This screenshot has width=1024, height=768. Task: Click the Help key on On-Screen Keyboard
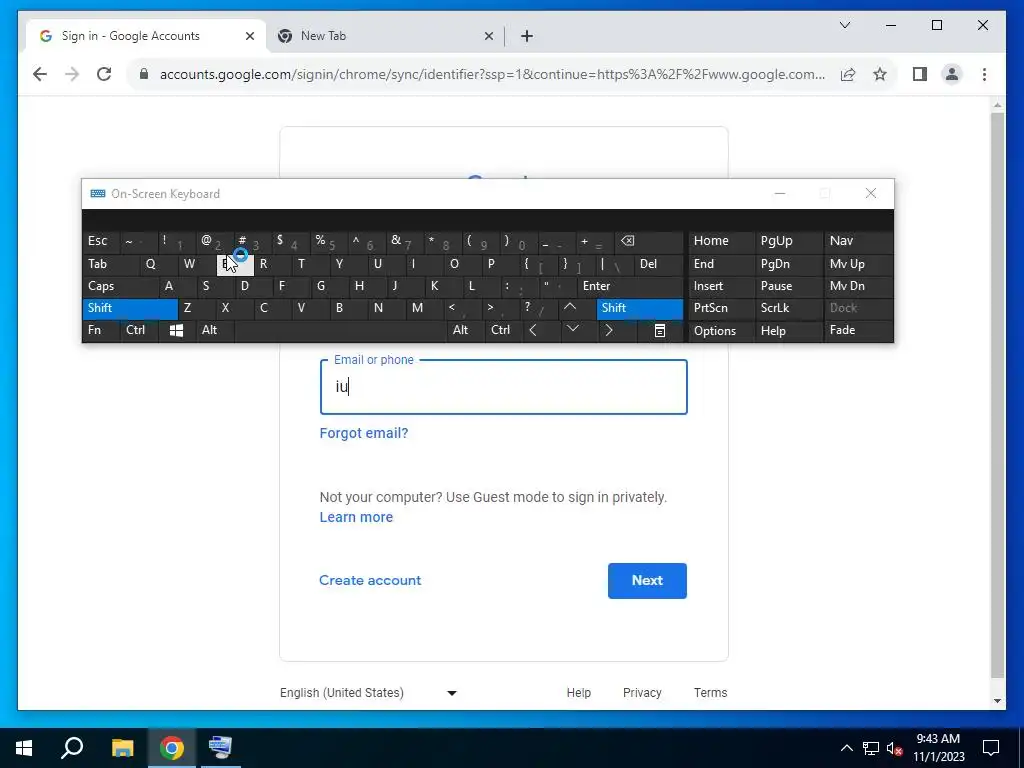pos(789,330)
